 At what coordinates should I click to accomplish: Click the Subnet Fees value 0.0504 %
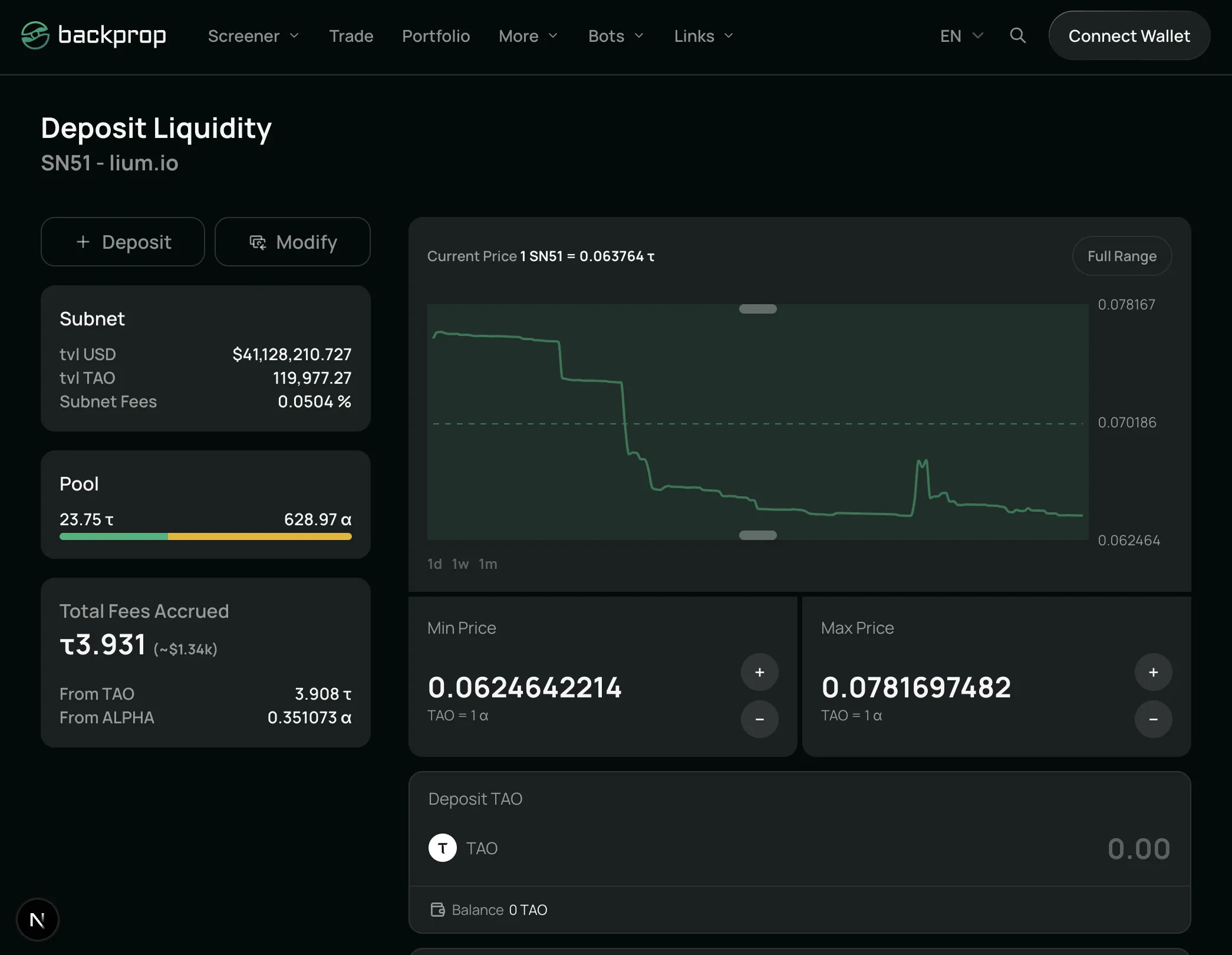(314, 401)
